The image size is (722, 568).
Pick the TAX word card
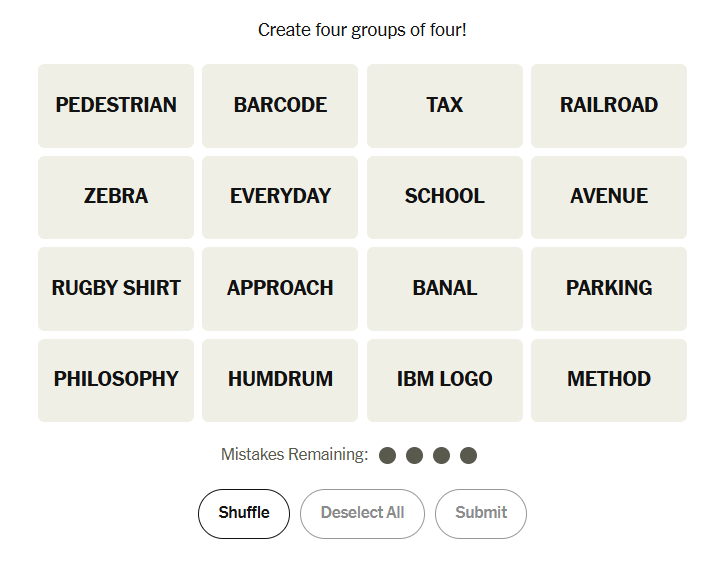pos(444,105)
